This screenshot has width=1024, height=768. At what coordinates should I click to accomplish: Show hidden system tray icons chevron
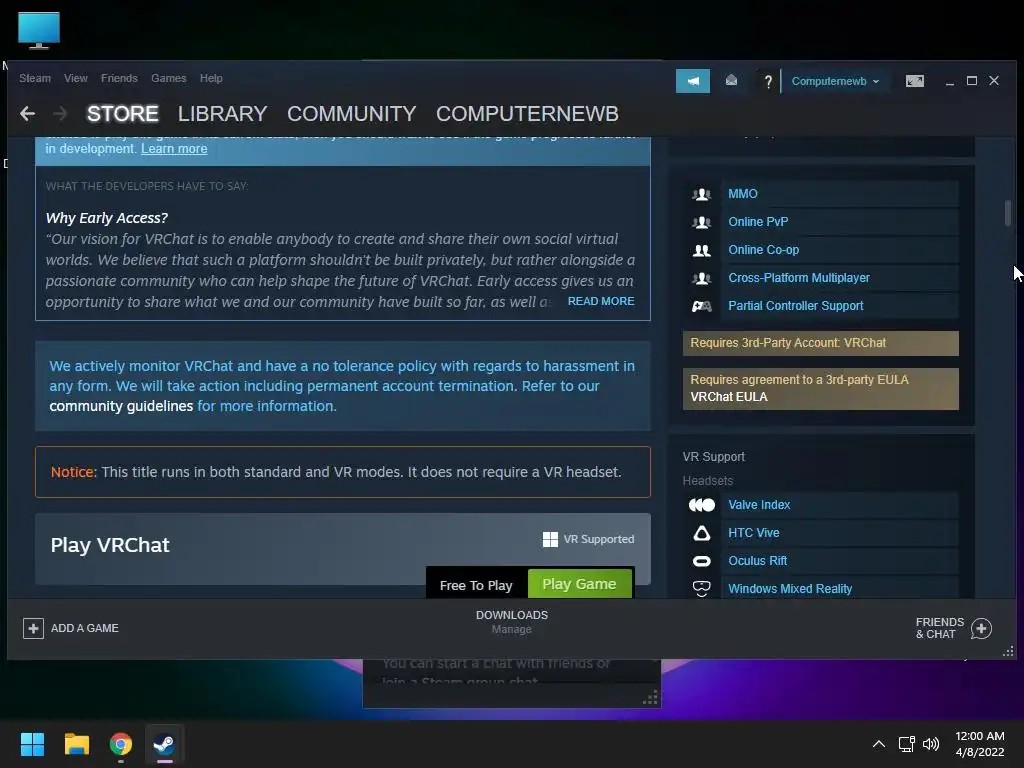[879, 744]
